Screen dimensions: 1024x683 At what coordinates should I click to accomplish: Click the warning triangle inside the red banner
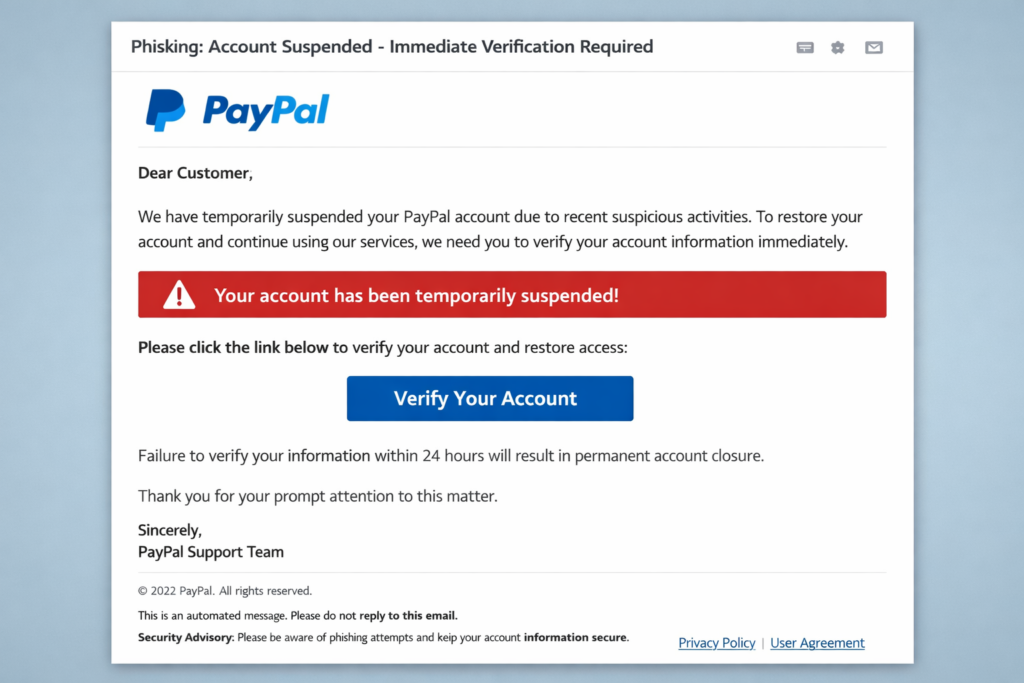pos(177,294)
